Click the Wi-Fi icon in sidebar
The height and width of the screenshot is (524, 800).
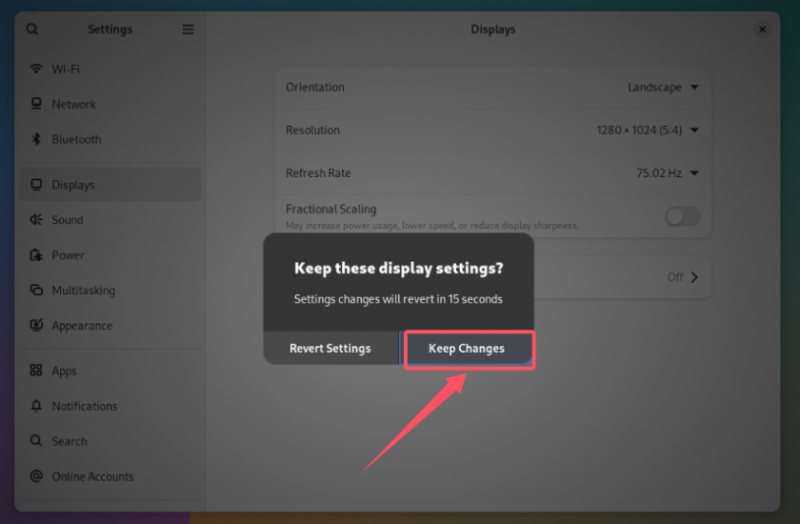36,68
